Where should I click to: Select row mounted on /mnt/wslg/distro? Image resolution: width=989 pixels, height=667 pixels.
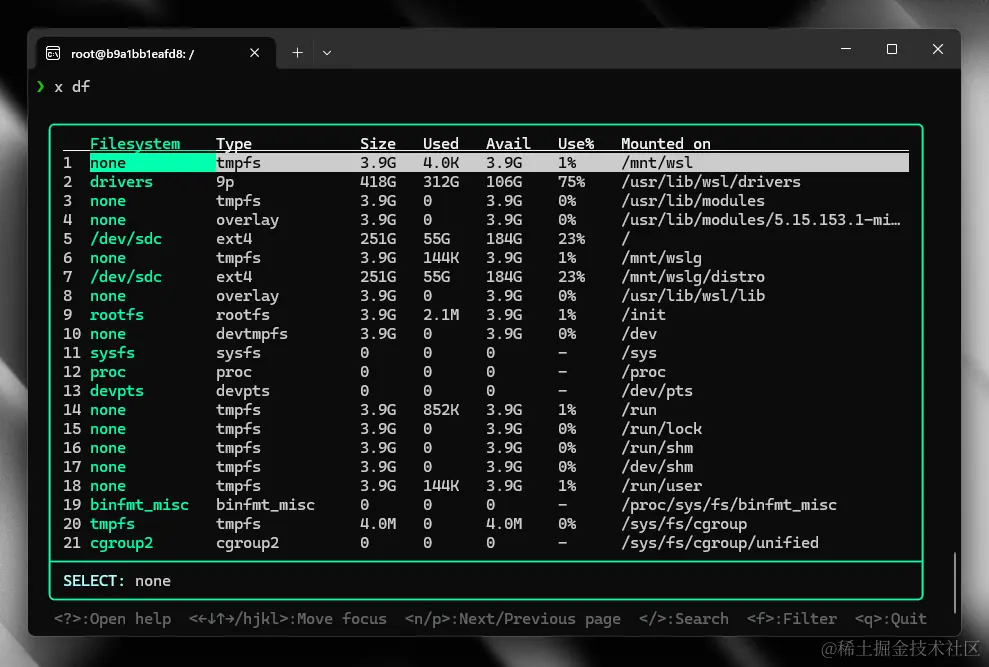coord(486,276)
